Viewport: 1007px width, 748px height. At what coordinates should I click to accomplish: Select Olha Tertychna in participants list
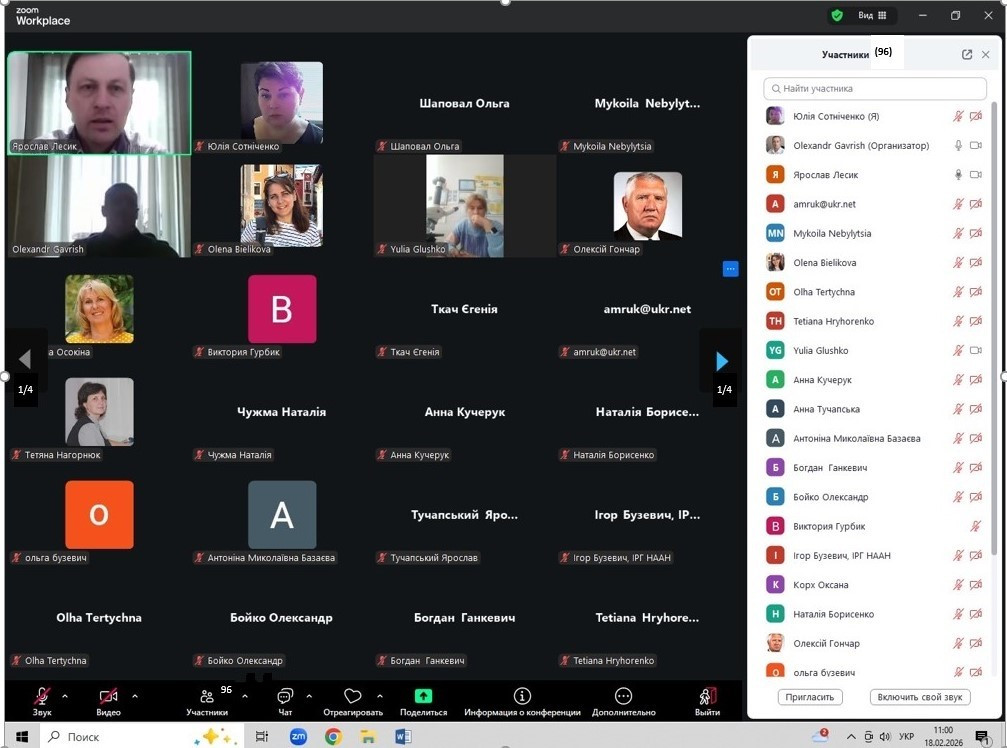tap(824, 292)
